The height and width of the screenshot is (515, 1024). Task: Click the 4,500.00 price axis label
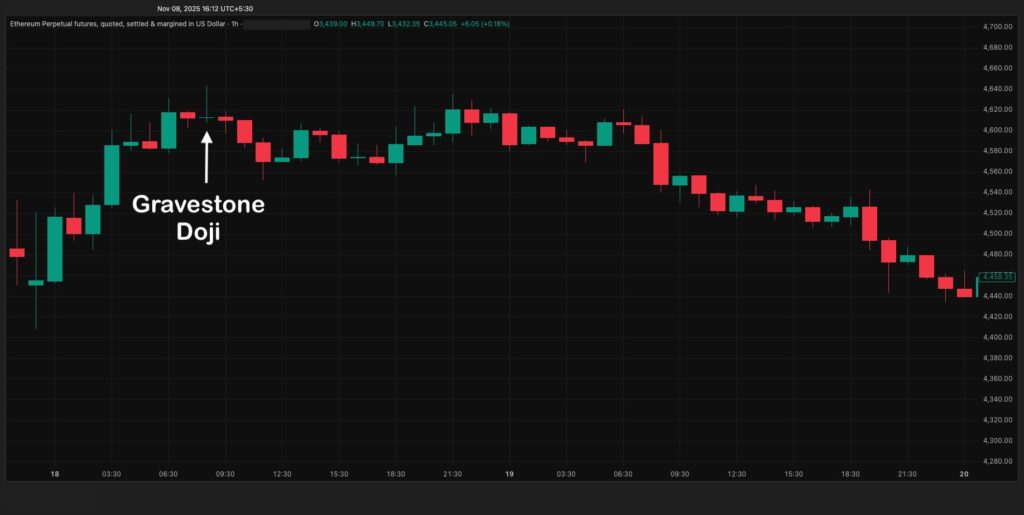coord(997,234)
